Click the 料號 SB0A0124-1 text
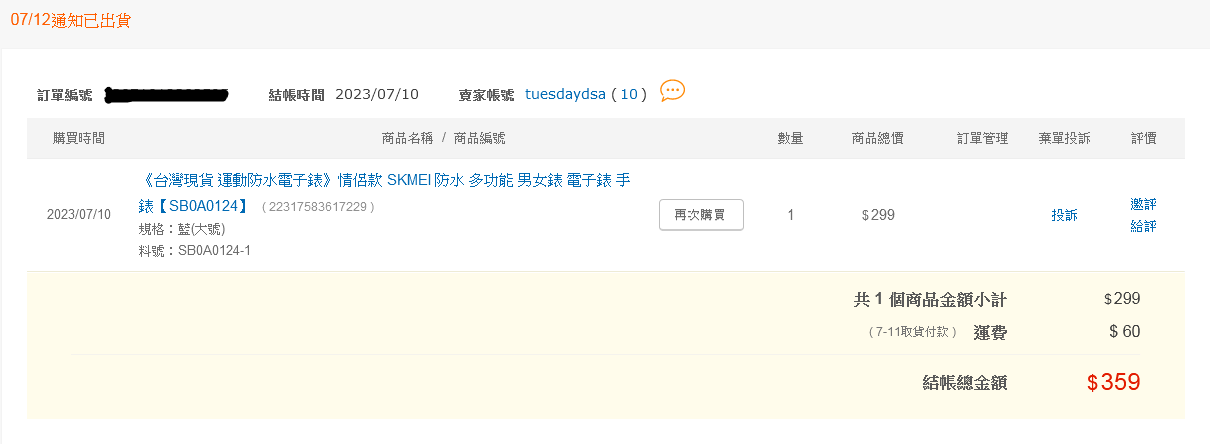 tap(194, 250)
